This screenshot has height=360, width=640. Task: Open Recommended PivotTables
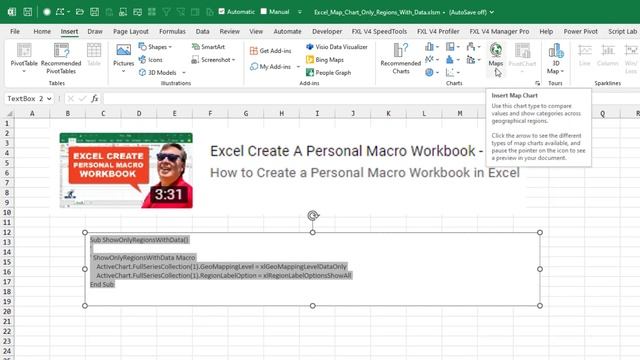pos(61,58)
